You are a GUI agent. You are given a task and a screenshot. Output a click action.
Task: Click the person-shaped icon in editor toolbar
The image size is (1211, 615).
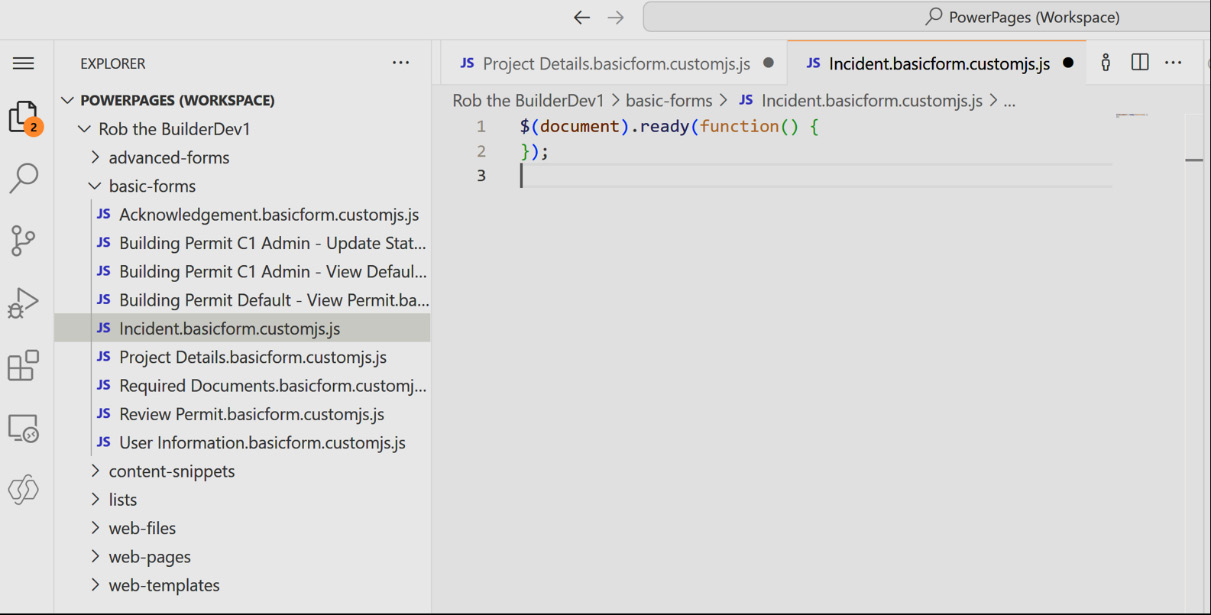point(1105,63)
